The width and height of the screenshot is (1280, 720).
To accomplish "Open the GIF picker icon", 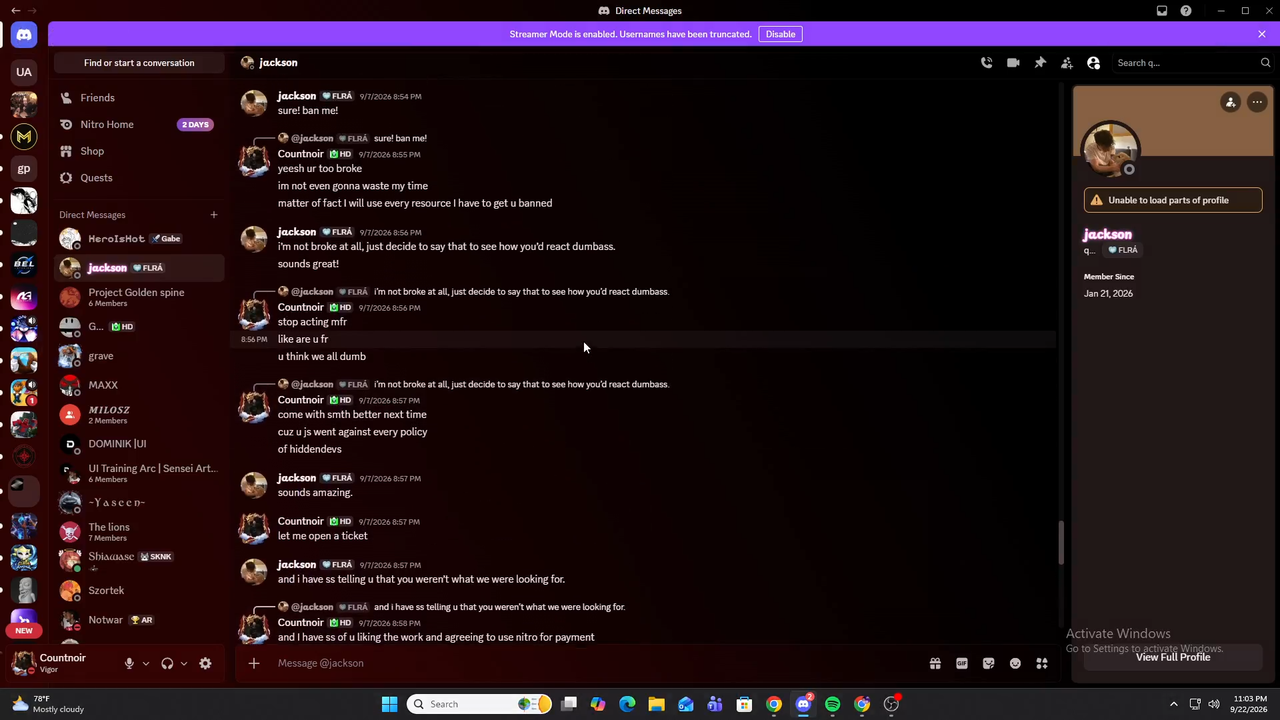I will (962, 663).
